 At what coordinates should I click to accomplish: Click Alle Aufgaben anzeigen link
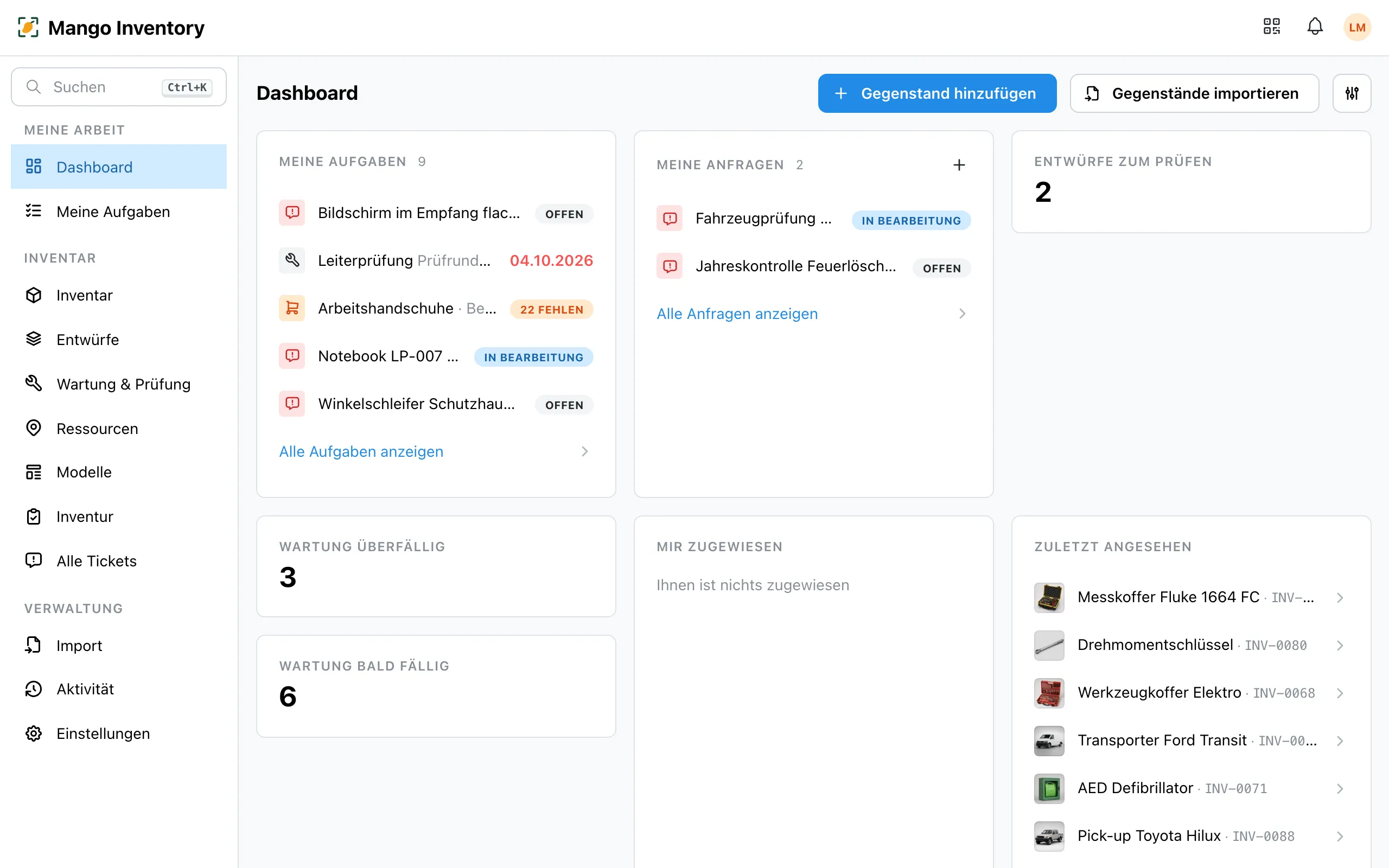click(361, 452)
